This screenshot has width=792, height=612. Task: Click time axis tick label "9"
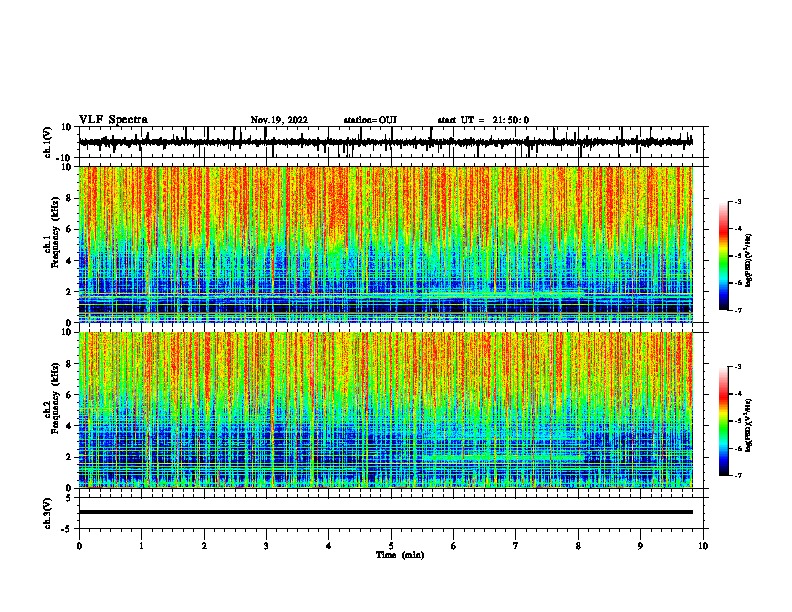[640, 546]
